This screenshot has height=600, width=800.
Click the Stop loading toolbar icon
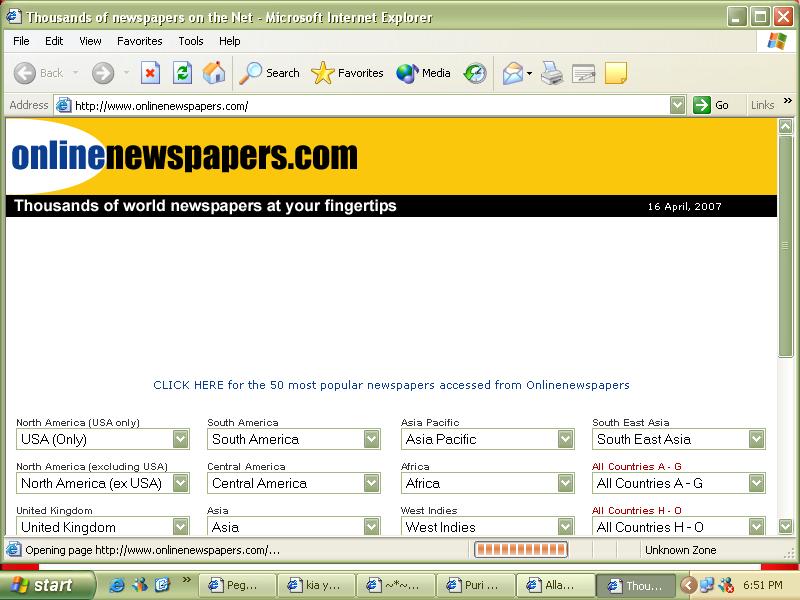point(150,73)
